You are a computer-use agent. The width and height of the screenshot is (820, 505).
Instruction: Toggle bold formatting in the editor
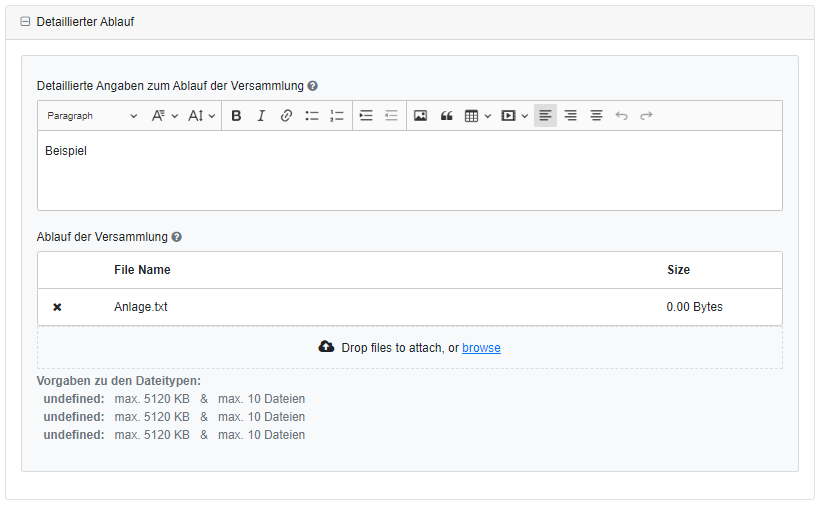(236, 116)
